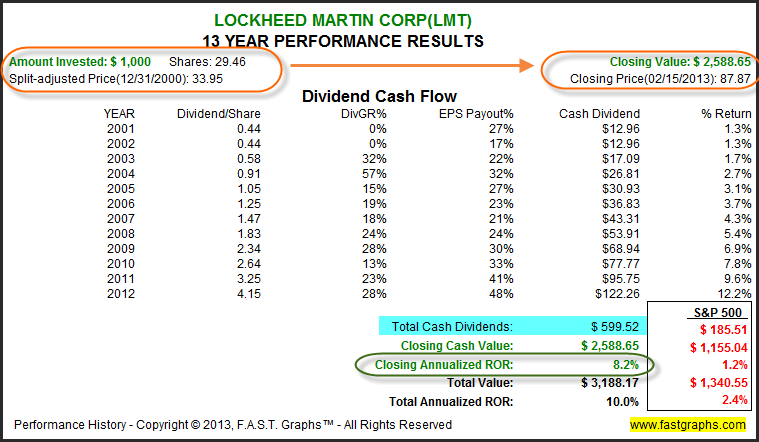
Task: Select Amount Invested: $ 1,000 text
Action: coord(80,62)
